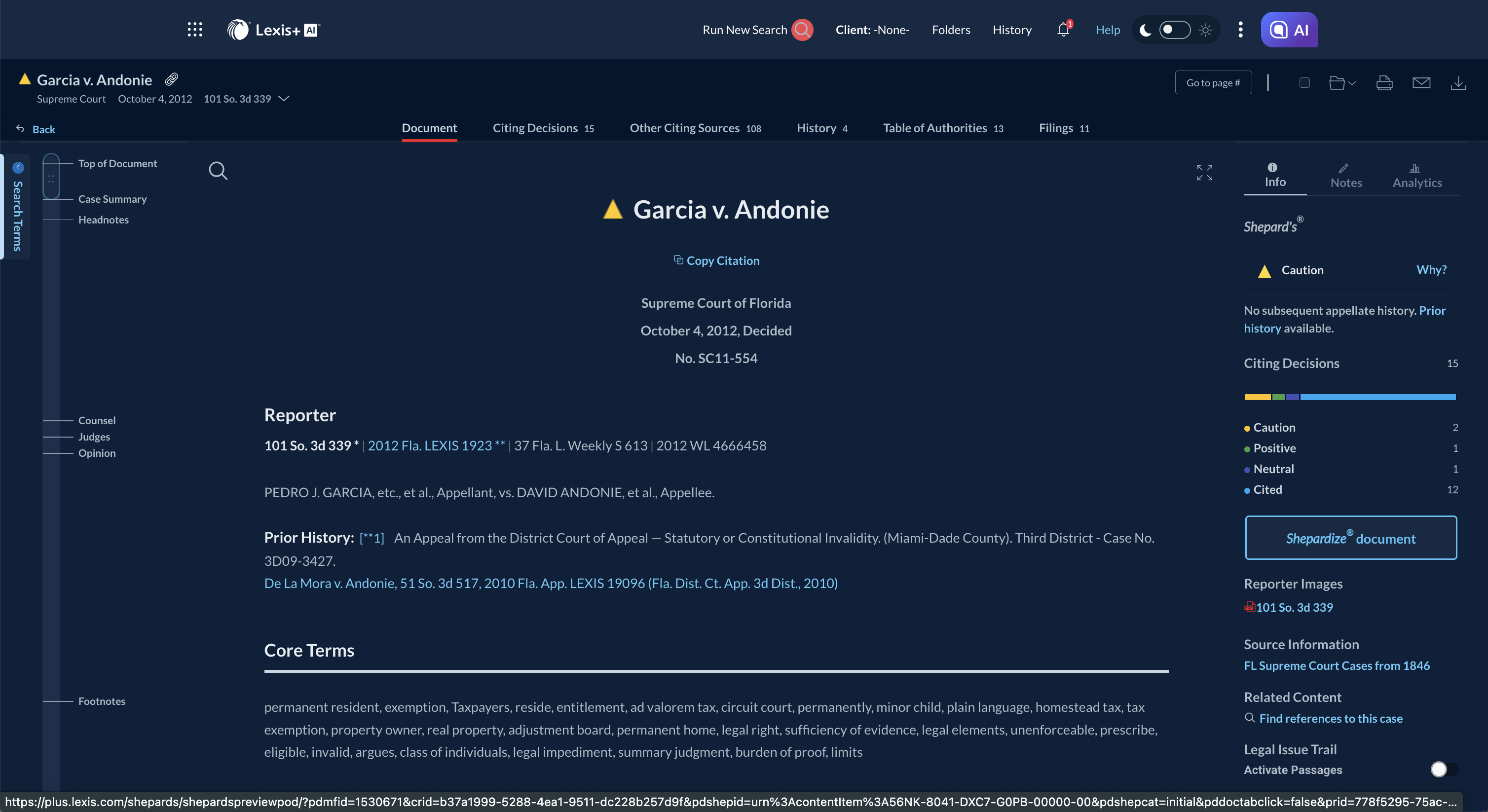Open Folders in the top navigation
Screen dimensions: 1488x812
click(x=951, y=30)
